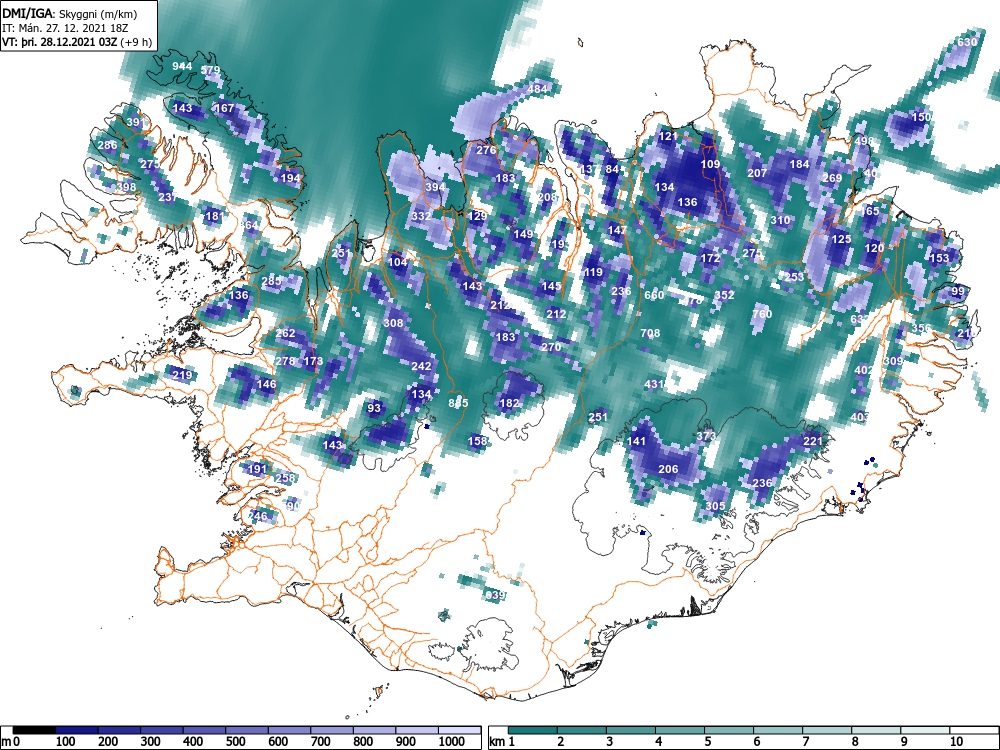
Task: Click the visibility value 125
Action: point(841,239)
